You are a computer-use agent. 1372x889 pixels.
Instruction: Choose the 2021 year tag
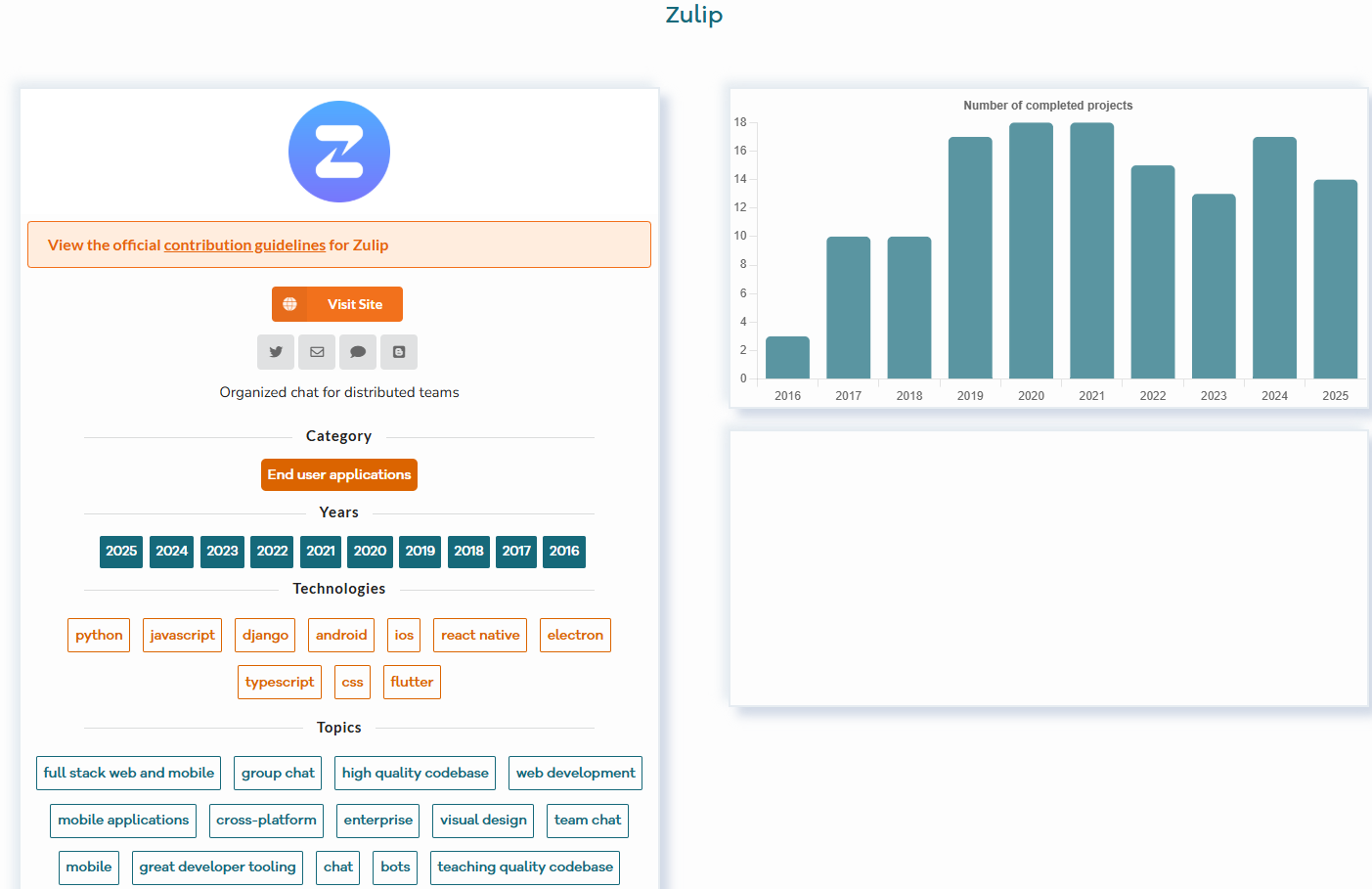[x=321, y=552]
